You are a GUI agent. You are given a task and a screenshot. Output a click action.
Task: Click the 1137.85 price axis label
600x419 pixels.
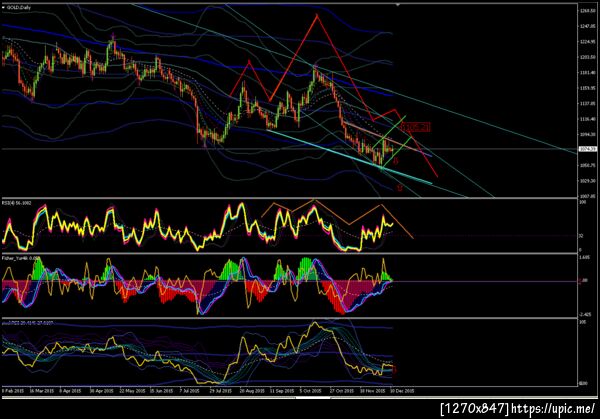tap(587, 103)
